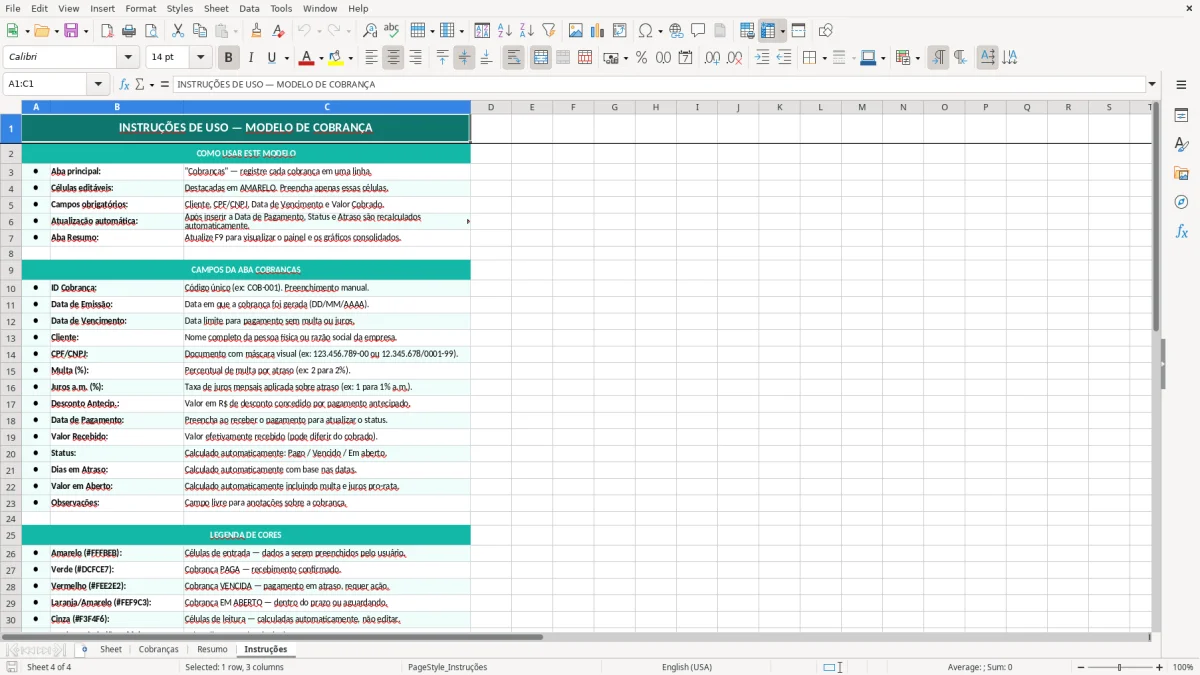Image resolution: width=1200 pixels, height=675 pixels.
Task: Select column C header
Action: point(327,106)
